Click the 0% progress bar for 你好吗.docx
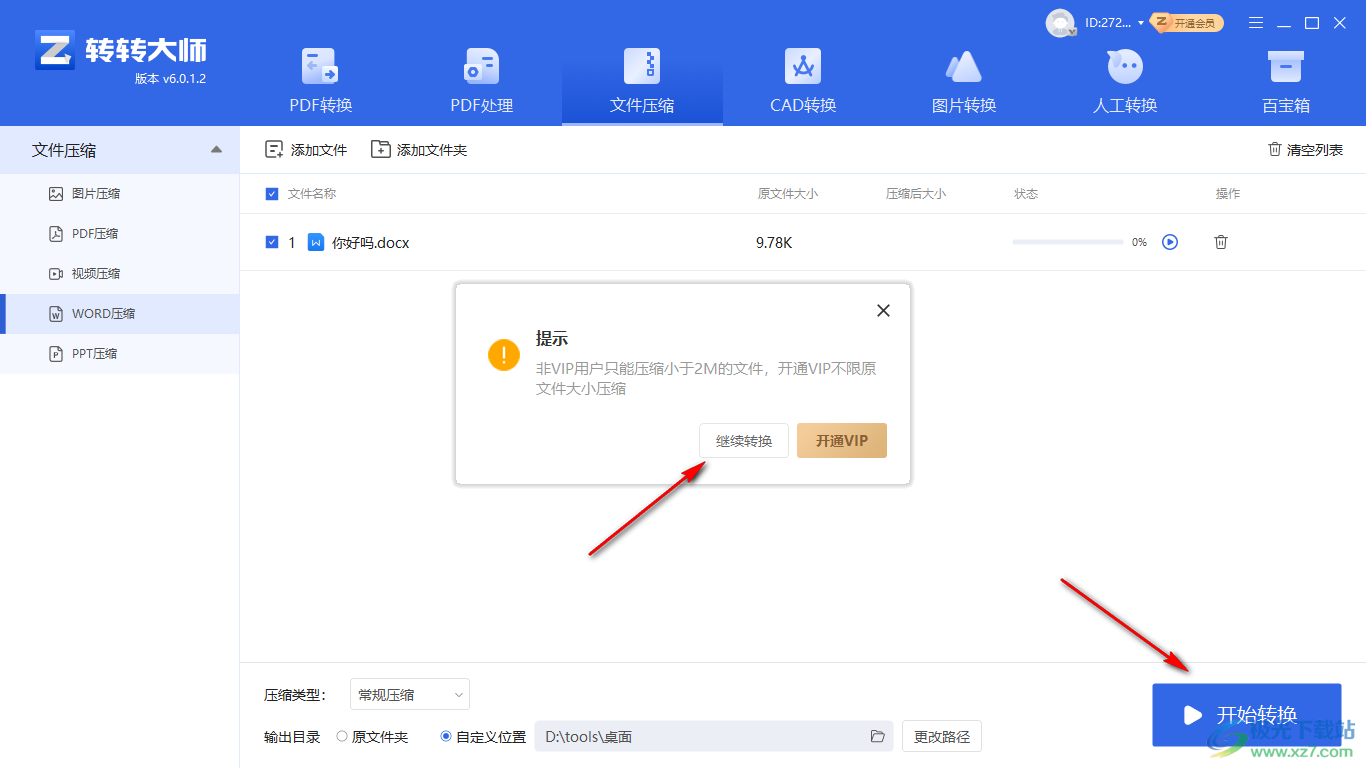The height and width of the screenshot is (768, 1366). pos(1068,242)
